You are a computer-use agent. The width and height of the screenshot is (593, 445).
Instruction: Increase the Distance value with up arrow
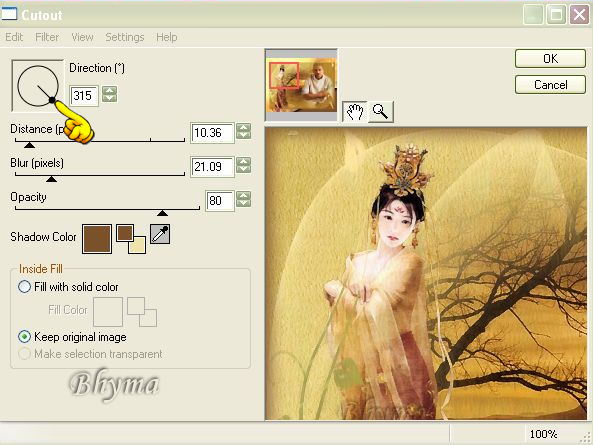tap(244, 127)
